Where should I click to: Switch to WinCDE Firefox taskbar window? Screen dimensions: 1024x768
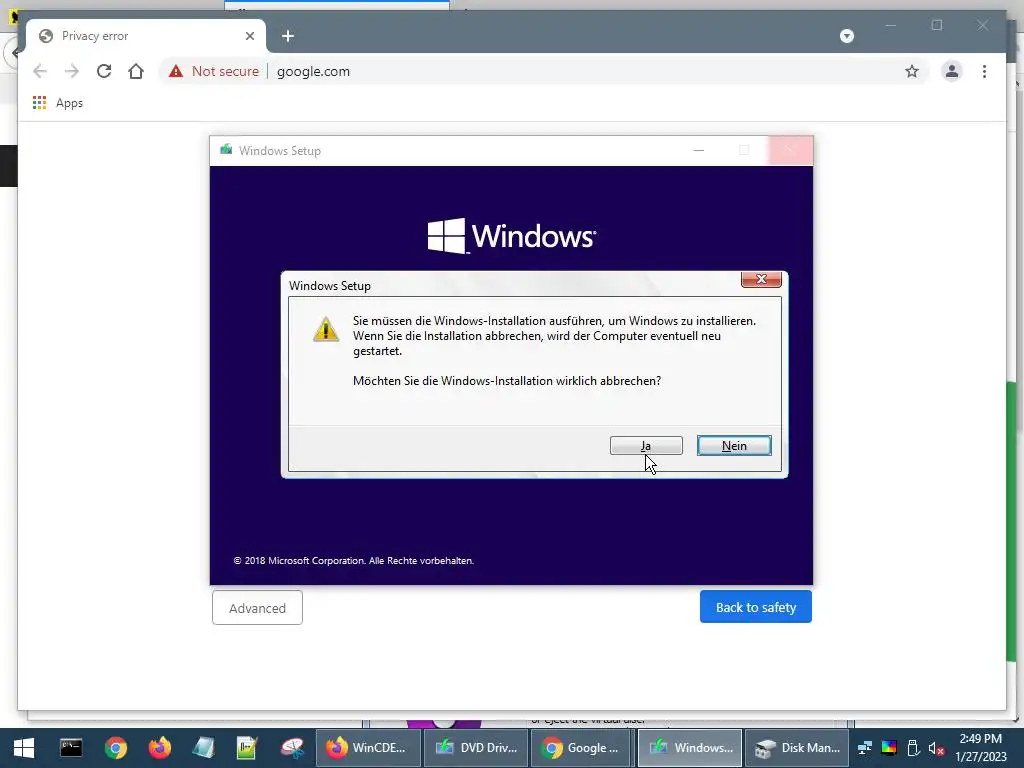click(x=367, y=748)
